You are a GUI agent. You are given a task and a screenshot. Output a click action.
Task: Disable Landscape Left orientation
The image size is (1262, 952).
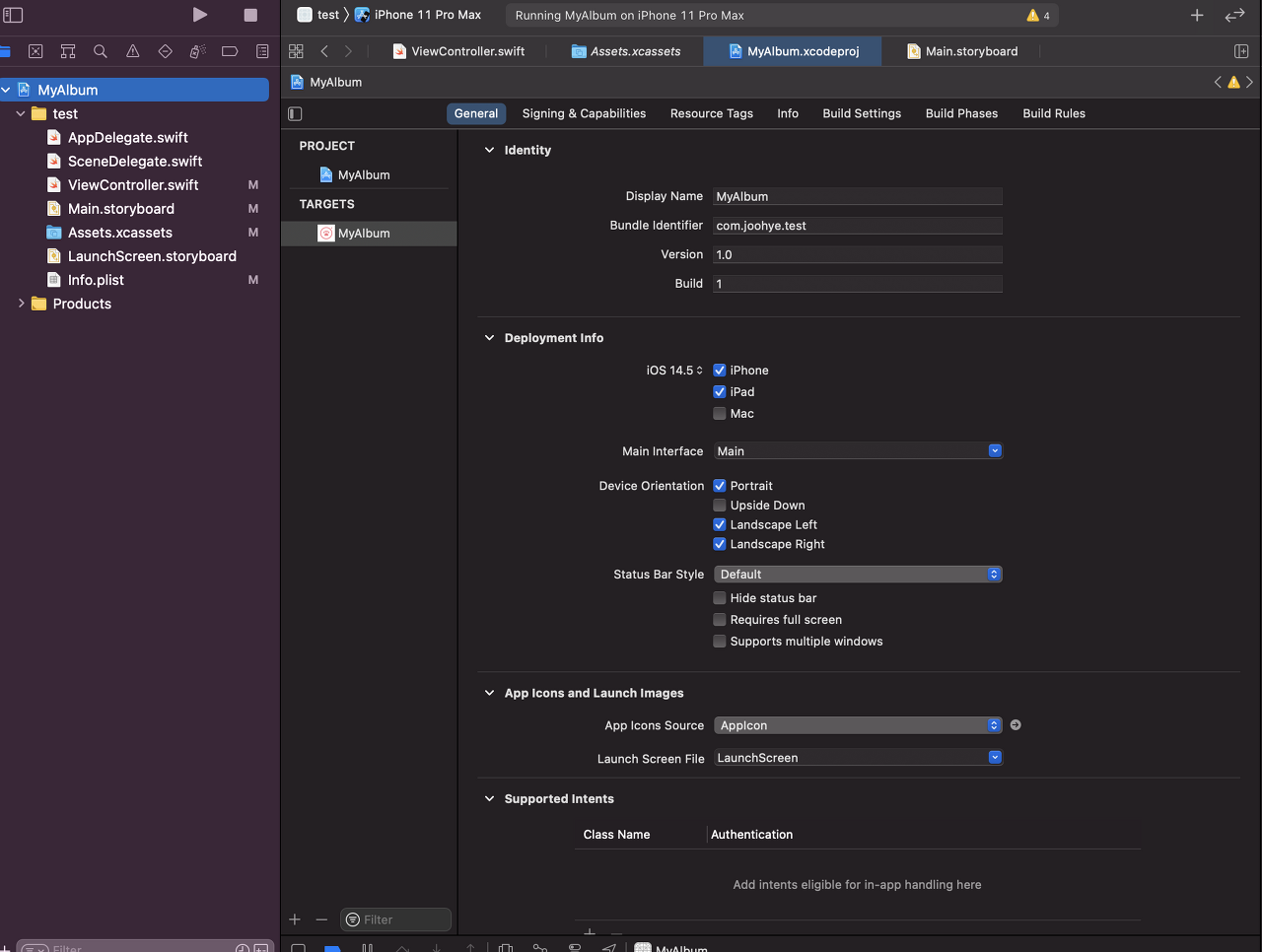720,525
